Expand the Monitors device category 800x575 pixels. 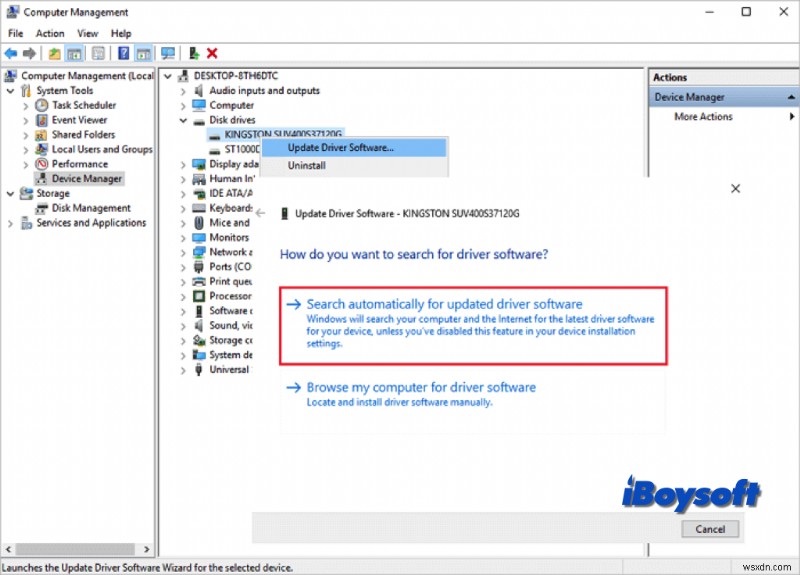coord(183,238)
